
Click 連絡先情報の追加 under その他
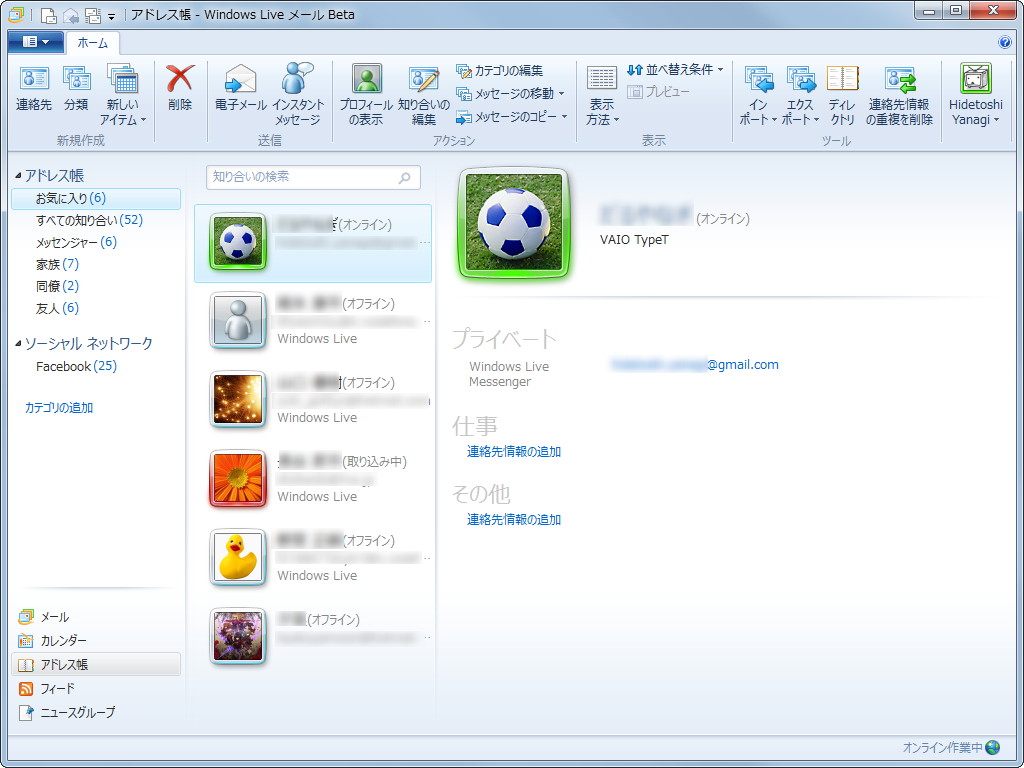click(514, 520)
